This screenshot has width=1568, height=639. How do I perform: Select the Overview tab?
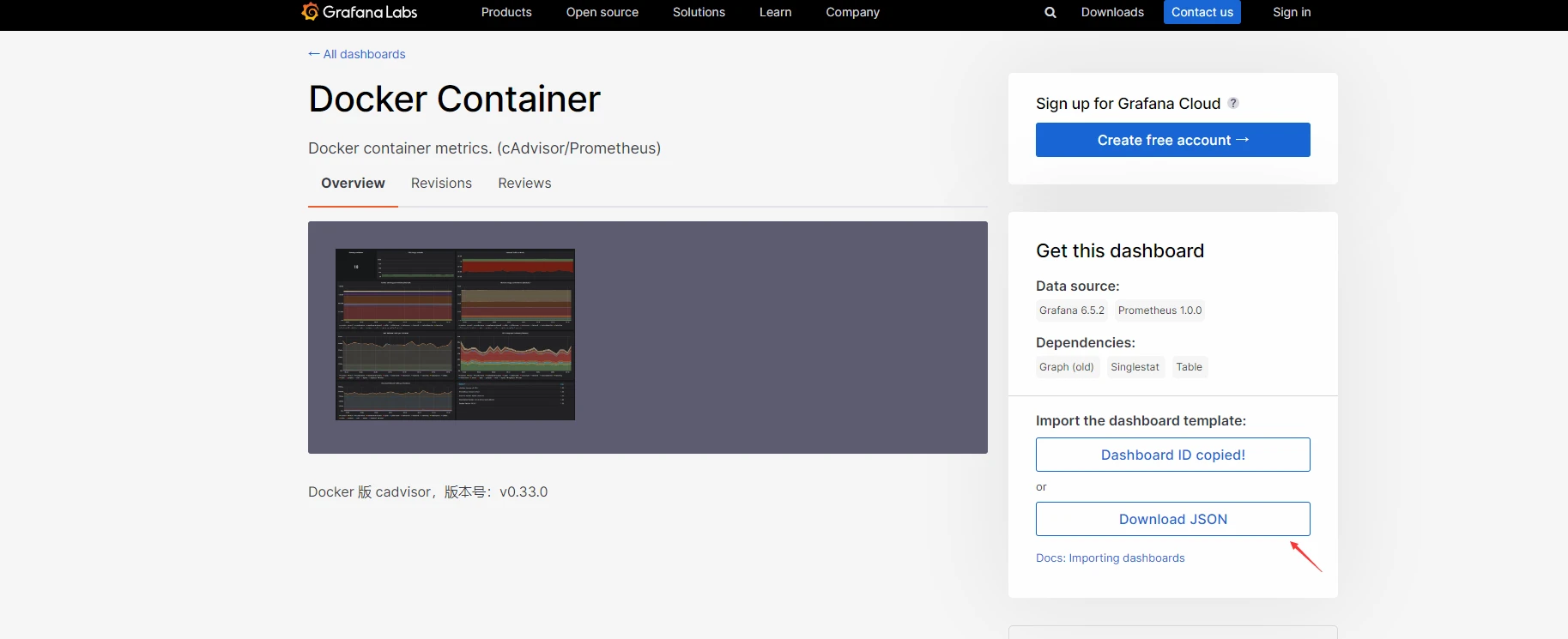click(353, 184)
